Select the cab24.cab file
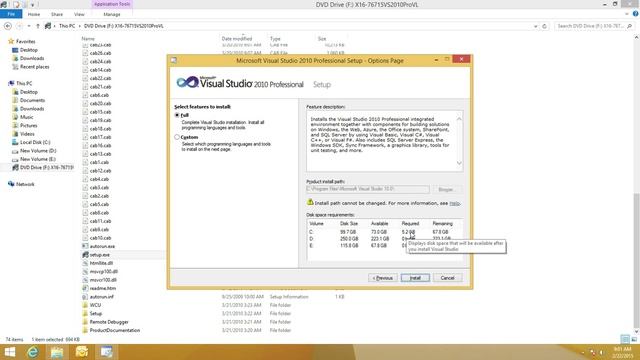Screen dimensions: 640x360 tap(100, 61)
